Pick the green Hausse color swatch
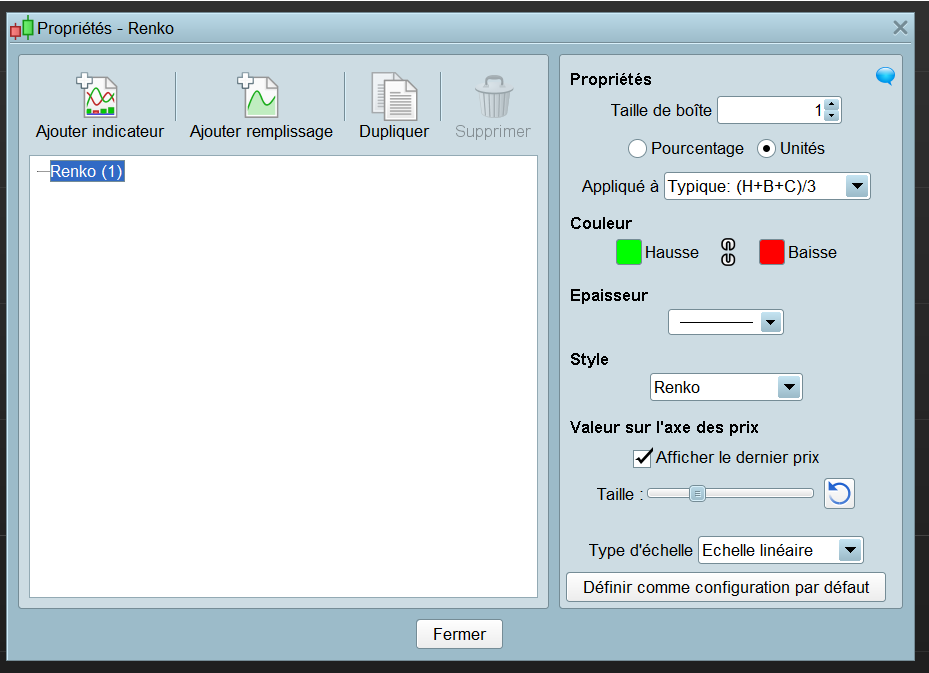Screen dimensions: 929x673 (x=629, y=252)
